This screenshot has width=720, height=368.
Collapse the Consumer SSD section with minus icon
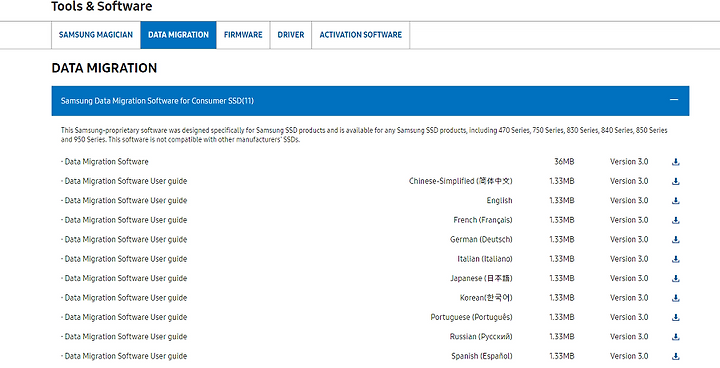674,100
